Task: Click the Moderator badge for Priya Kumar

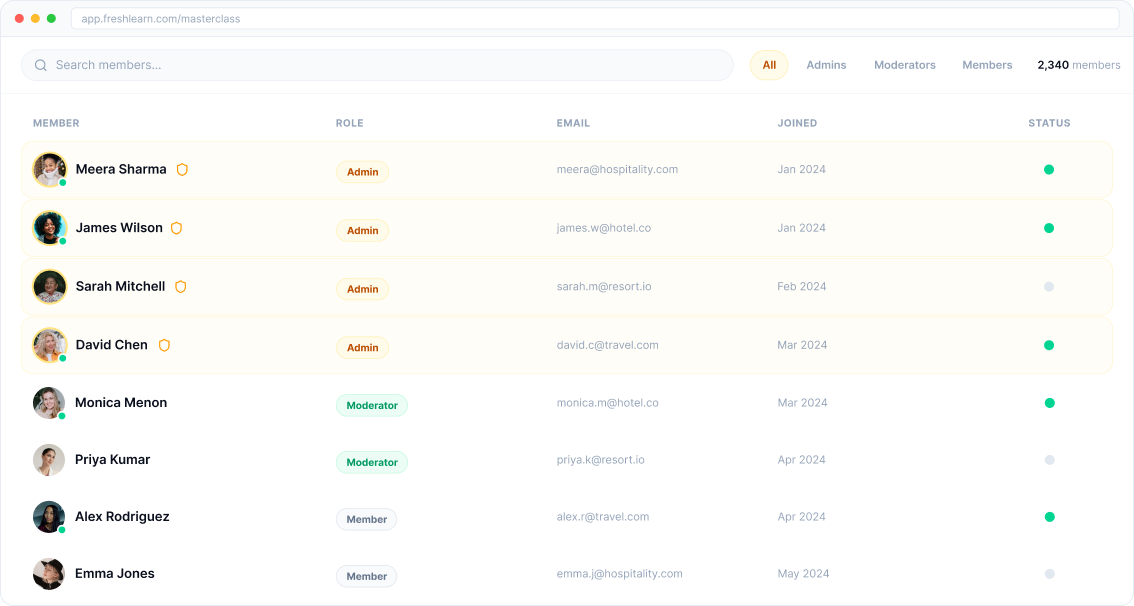Action: click(x=372, y=462)
